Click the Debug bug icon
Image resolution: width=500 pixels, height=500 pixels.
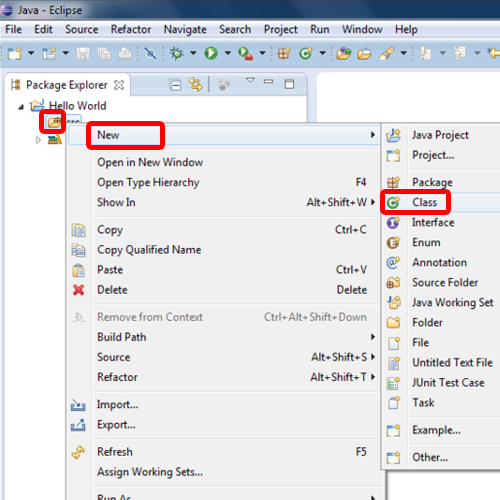click(176, 53)
